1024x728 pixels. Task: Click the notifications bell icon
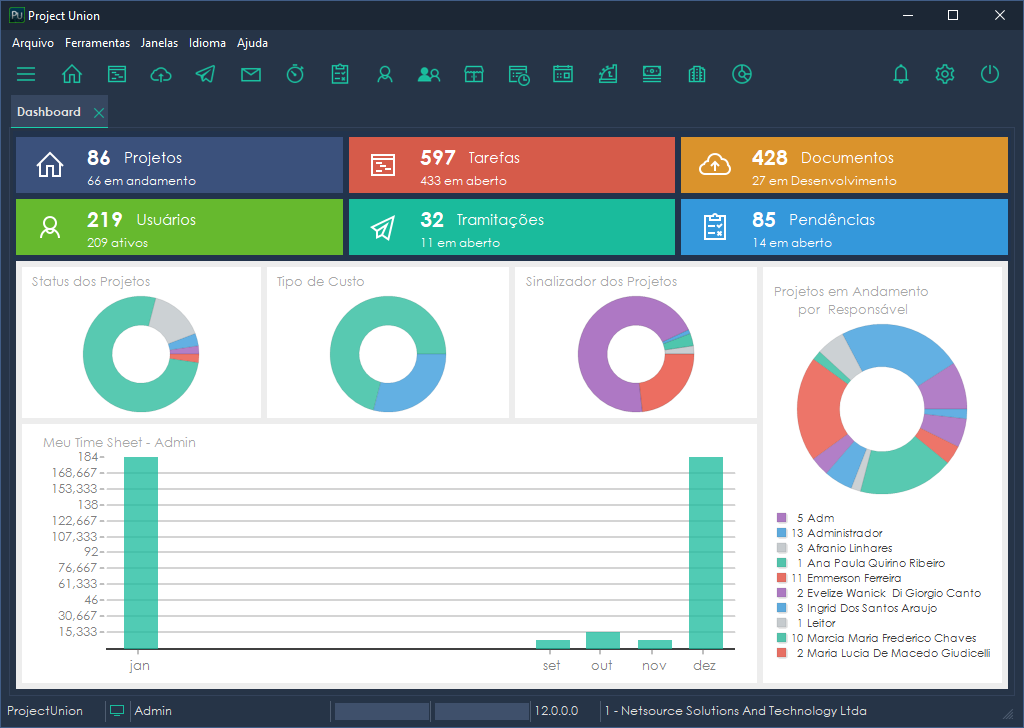[901, 74]
